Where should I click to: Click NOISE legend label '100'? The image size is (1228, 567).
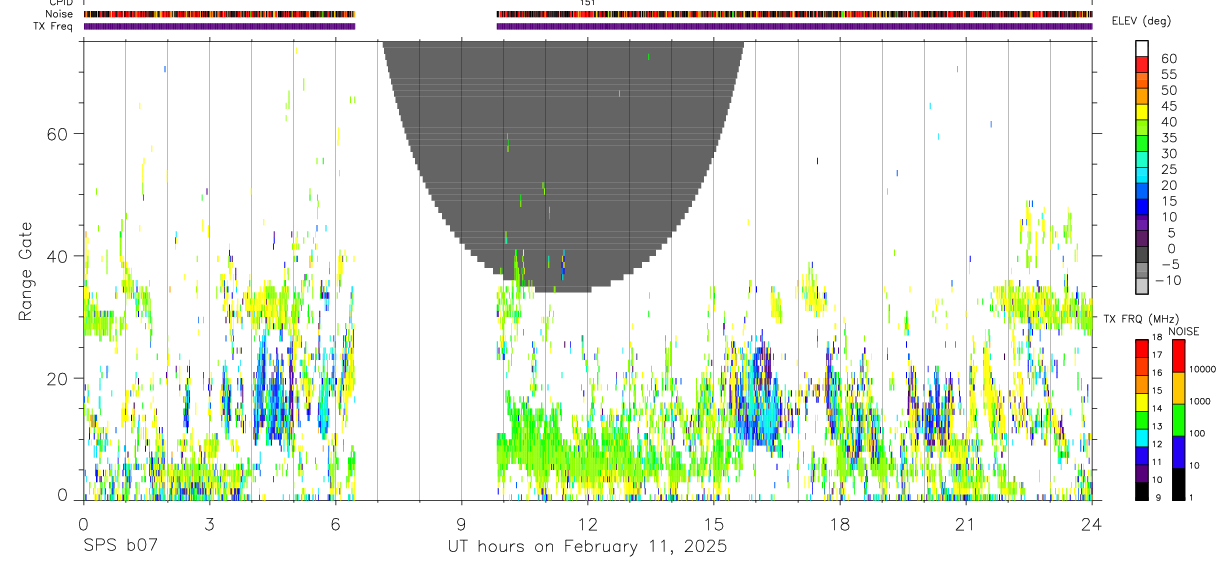coord(1196,433)
